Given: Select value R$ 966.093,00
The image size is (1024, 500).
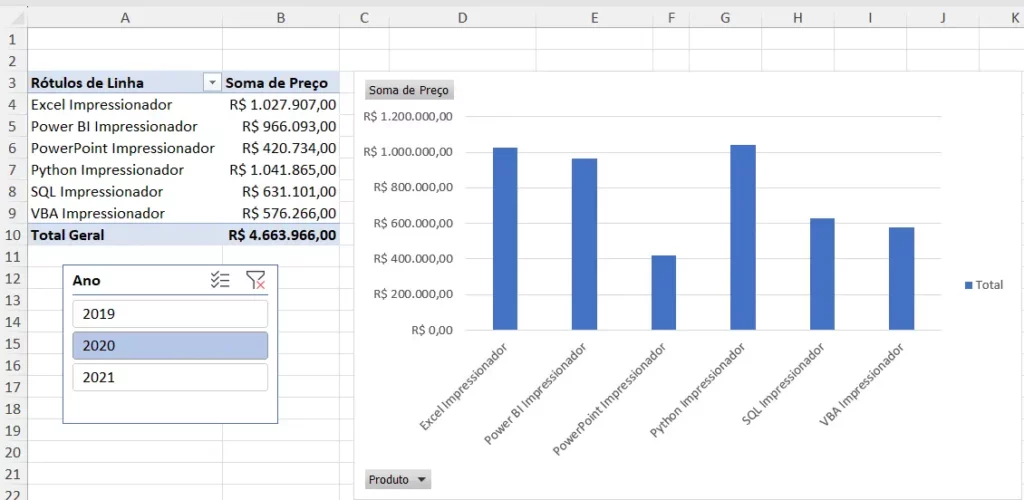Looking at the screenshot, I should [281, 126].
